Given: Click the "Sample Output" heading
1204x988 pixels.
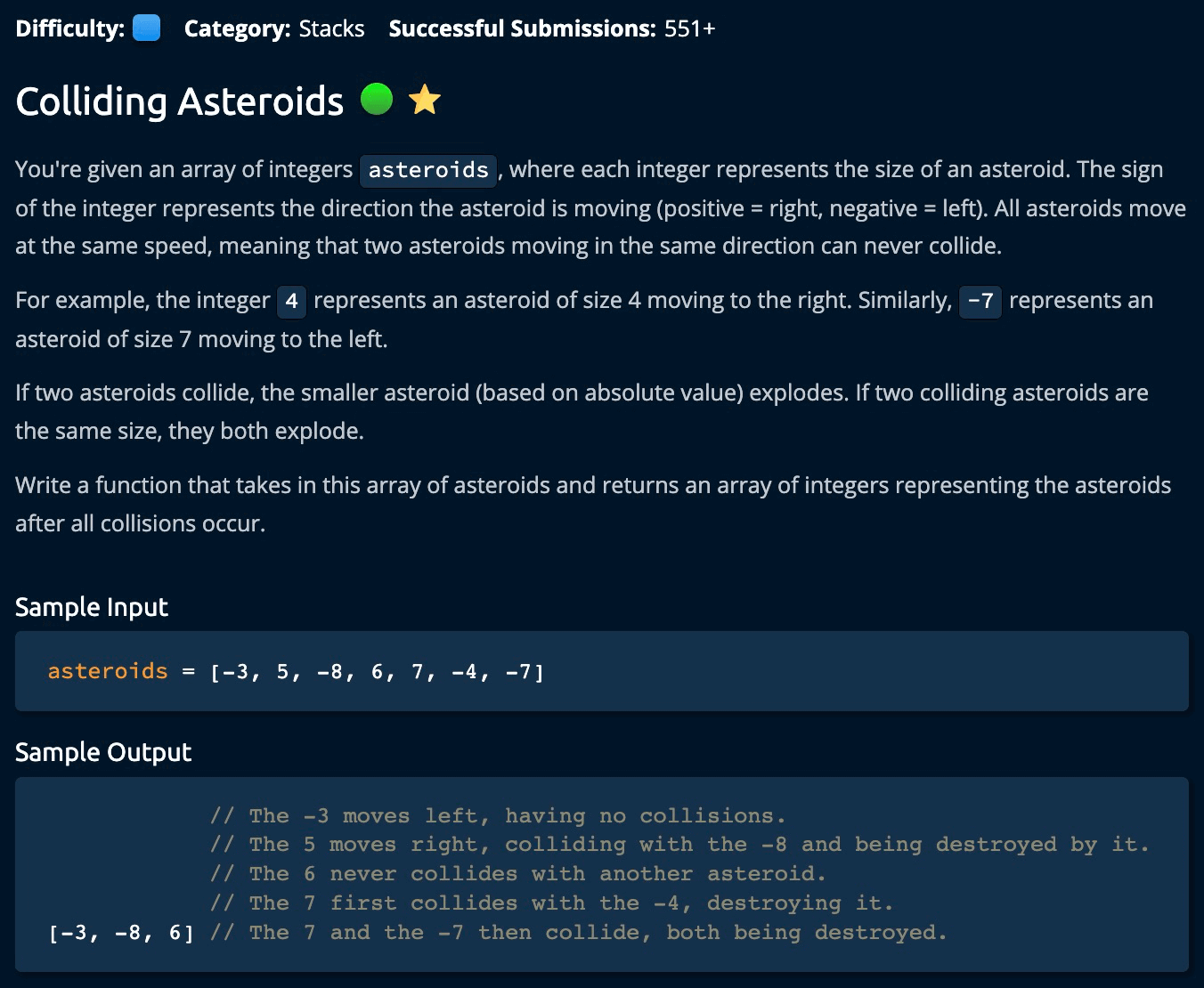Looking at the screenshot, I should (x=103, y=752).
